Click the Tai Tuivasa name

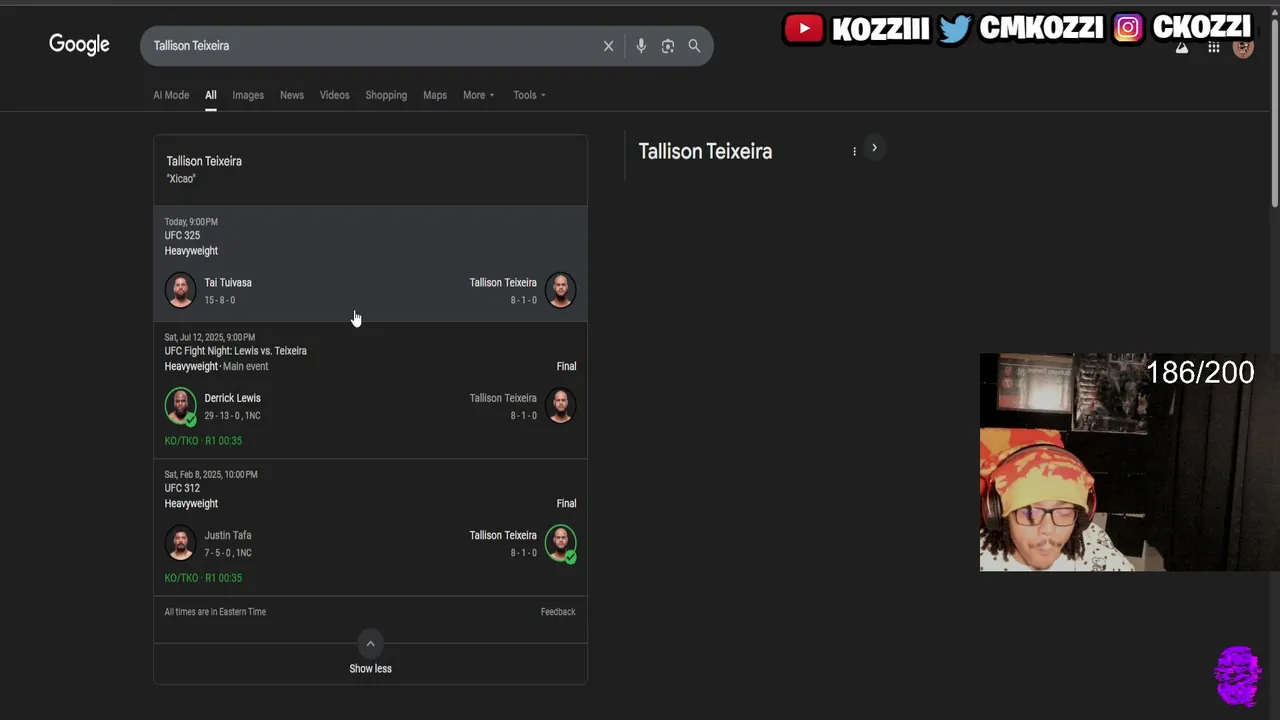(228, 283)
